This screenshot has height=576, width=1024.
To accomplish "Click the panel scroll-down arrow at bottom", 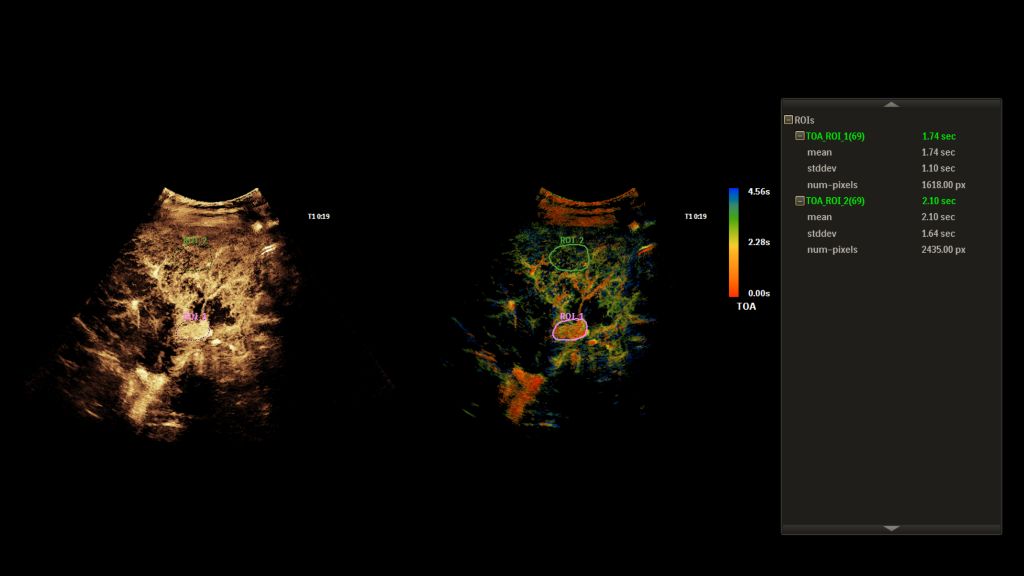I will tap(891, 528).
